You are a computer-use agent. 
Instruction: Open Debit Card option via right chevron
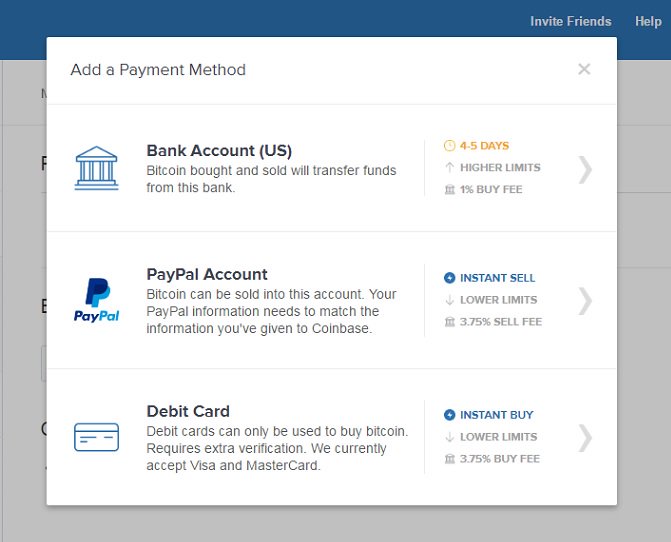585,438
